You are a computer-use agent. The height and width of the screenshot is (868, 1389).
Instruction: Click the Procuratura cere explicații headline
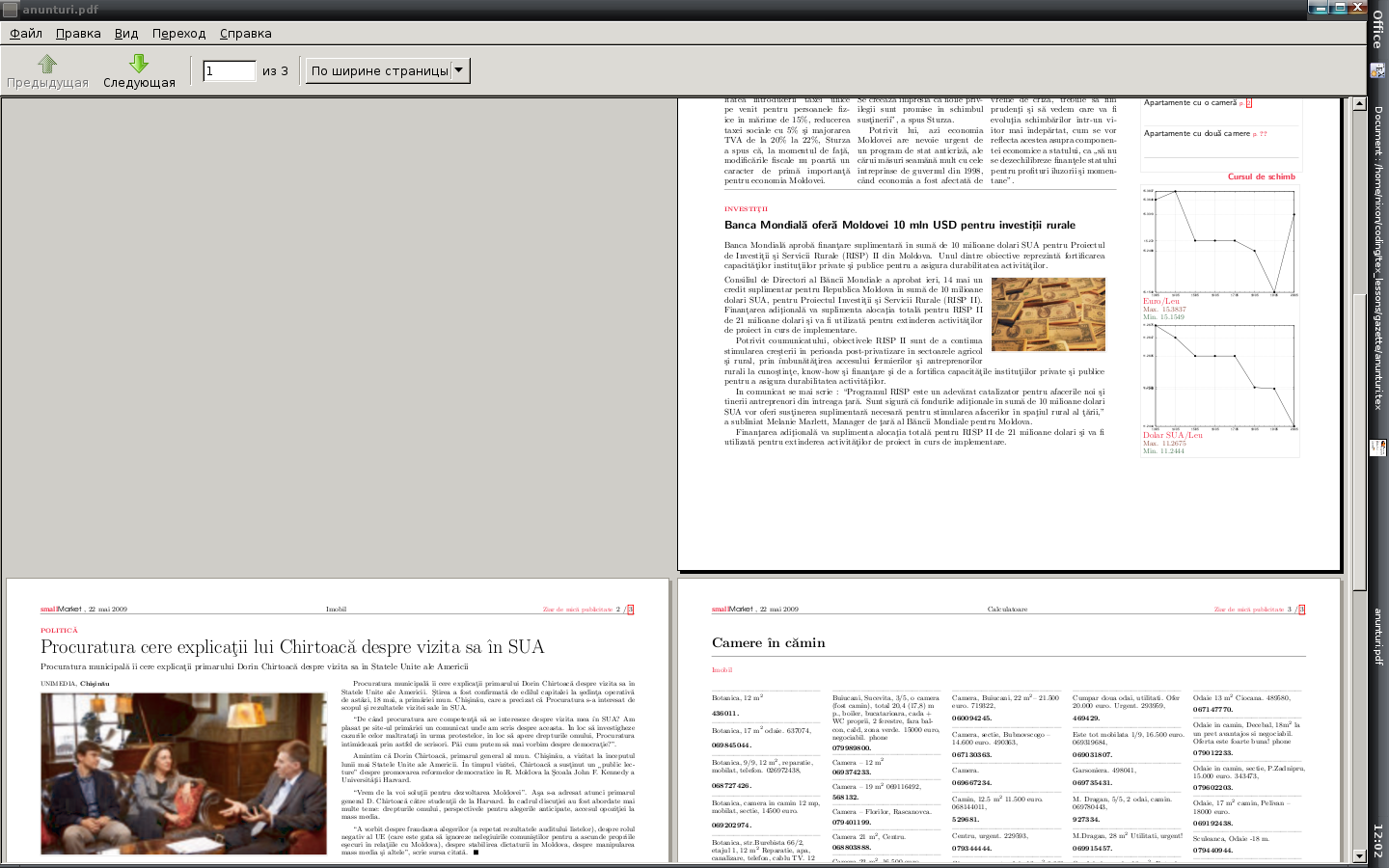(x=292, y=647)
